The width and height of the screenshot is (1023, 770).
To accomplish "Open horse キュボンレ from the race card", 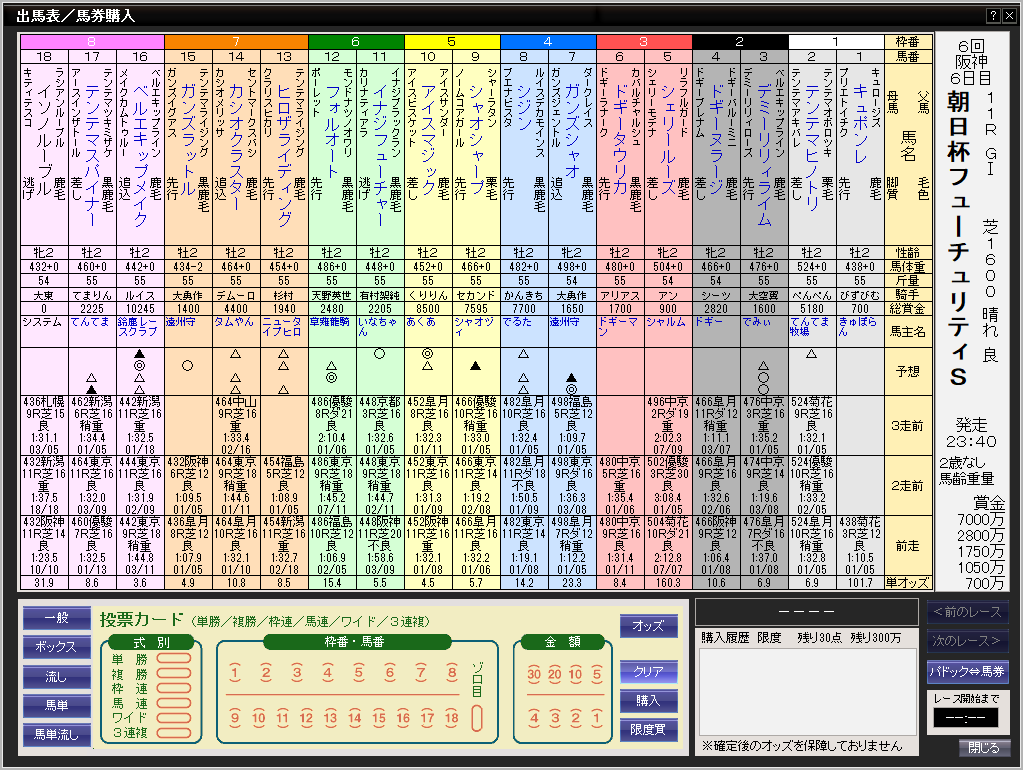I will click(x=860, y=124).
